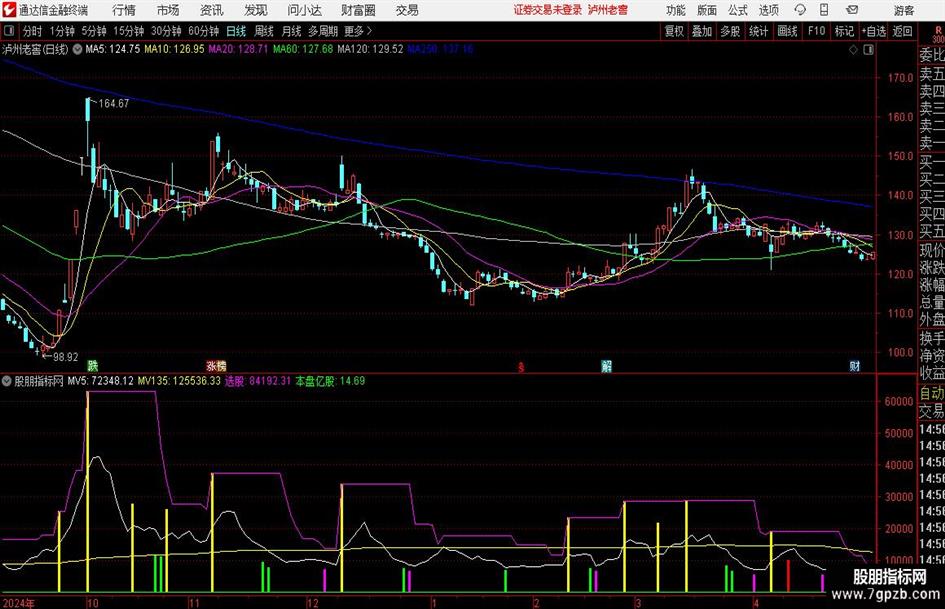
Task: Switch to the 周线 weekly tab
Action: [264, 31]
